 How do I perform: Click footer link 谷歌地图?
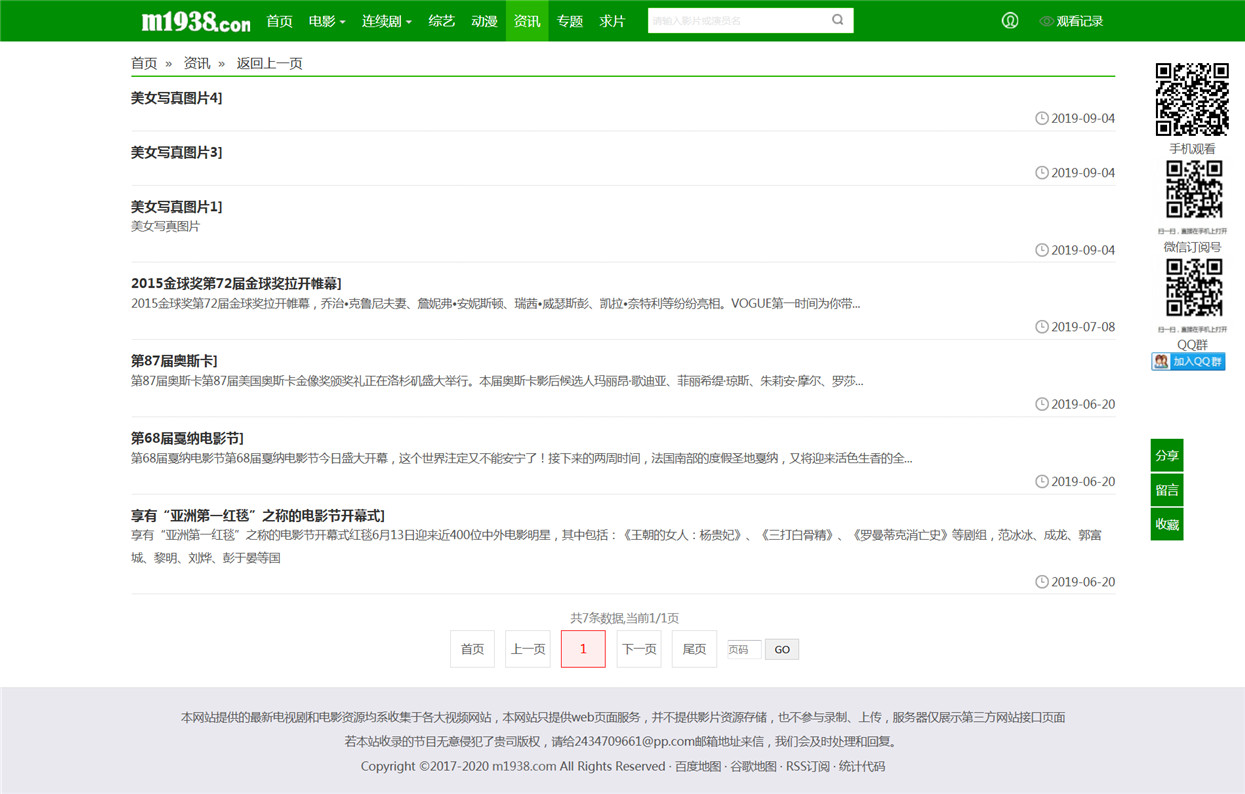pyautogui.click(x=753, y=766)
